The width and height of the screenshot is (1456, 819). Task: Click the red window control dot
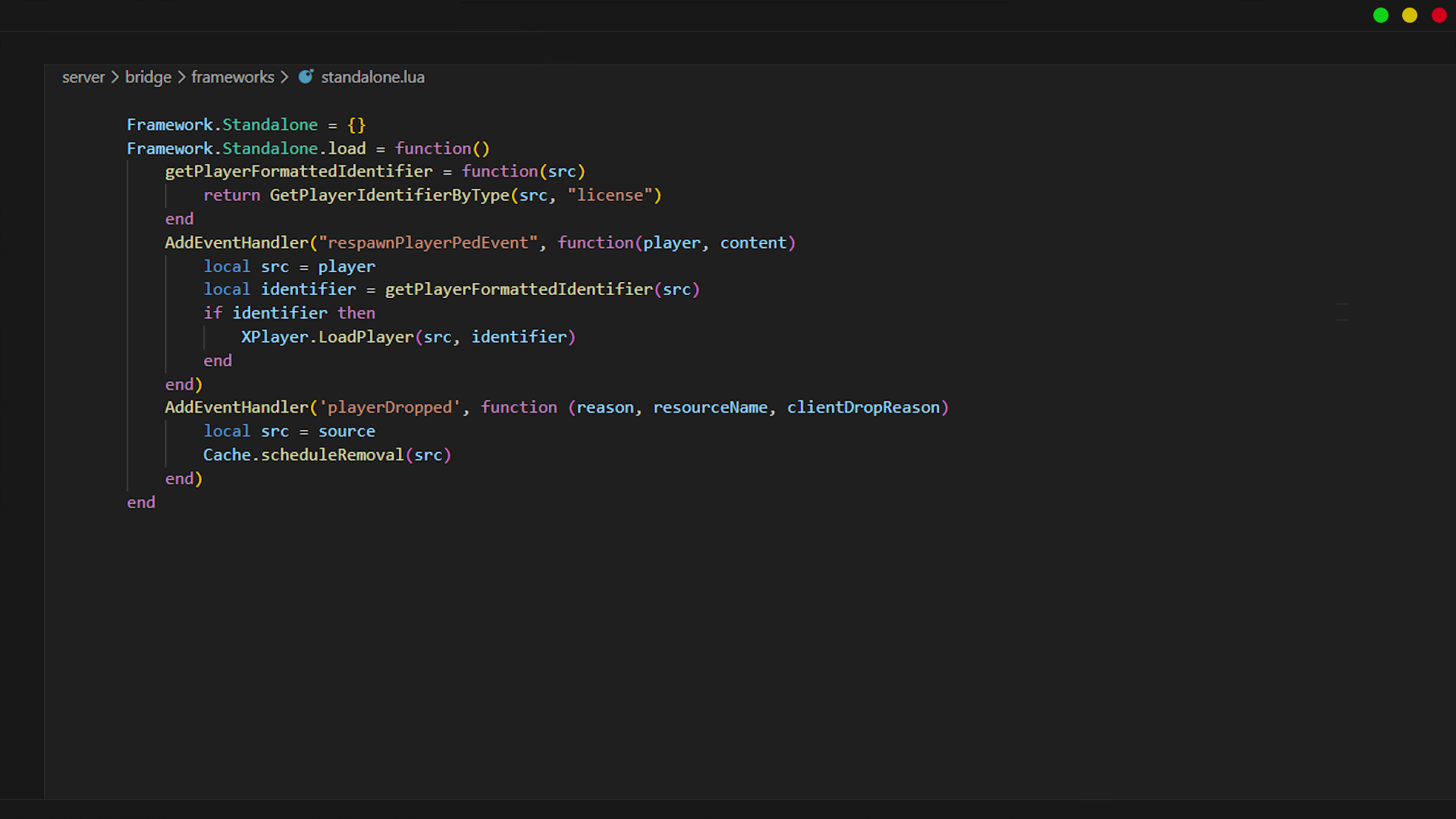coord(1439,15)
